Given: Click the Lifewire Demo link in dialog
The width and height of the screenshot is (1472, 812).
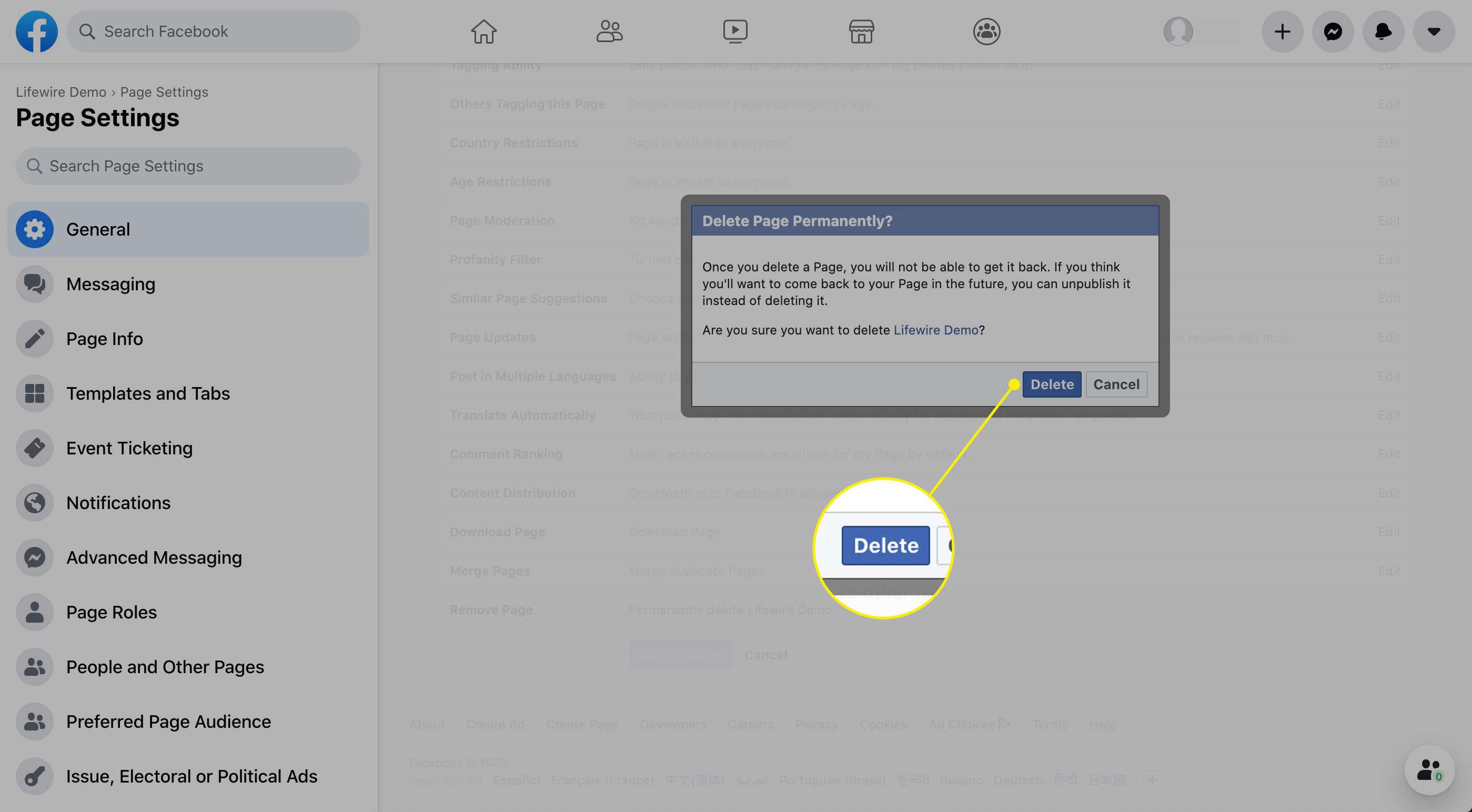Looking at the screenshot, I should tap(935, 330).
